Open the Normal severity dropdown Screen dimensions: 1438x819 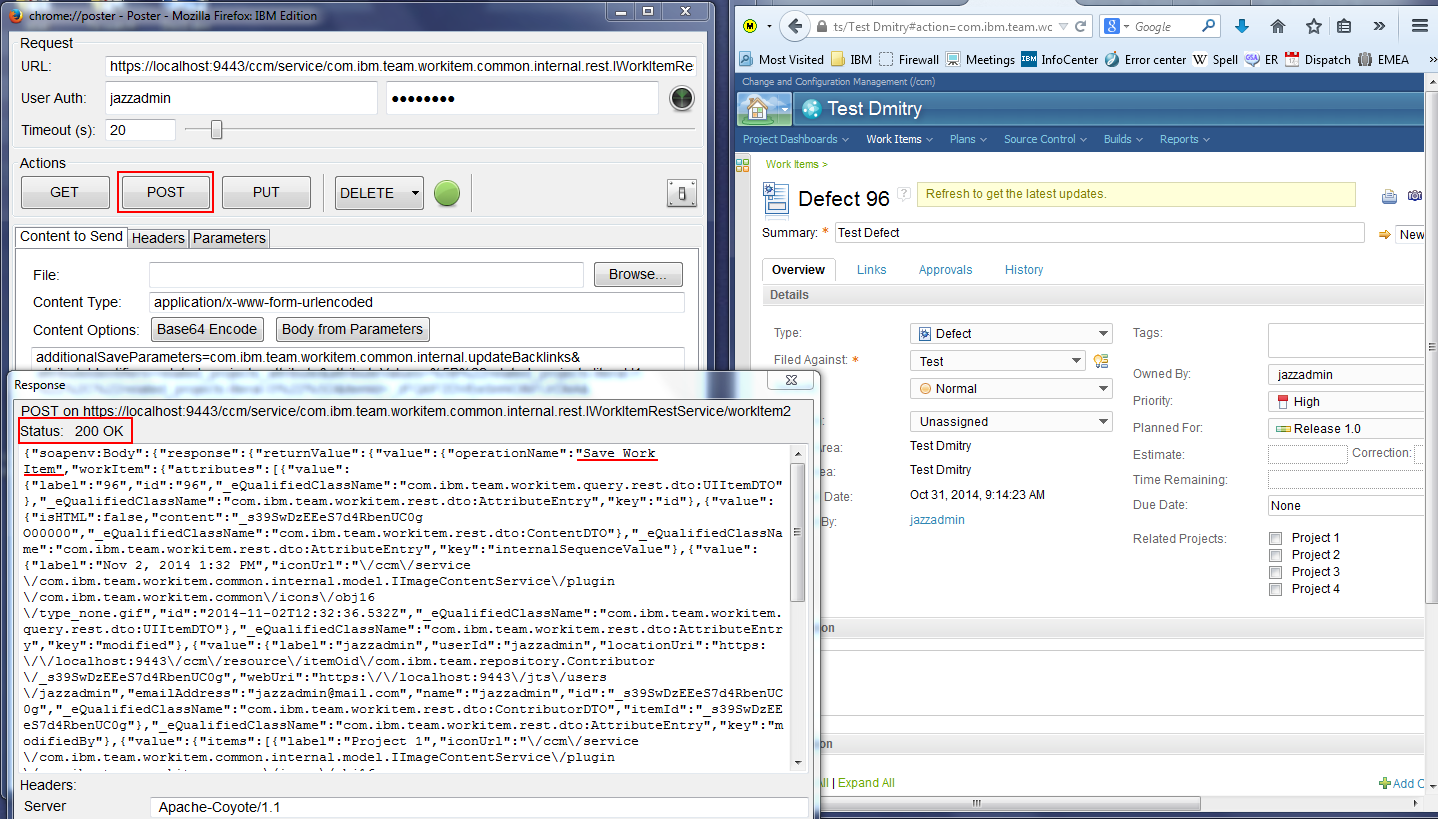click(1011, 388)
